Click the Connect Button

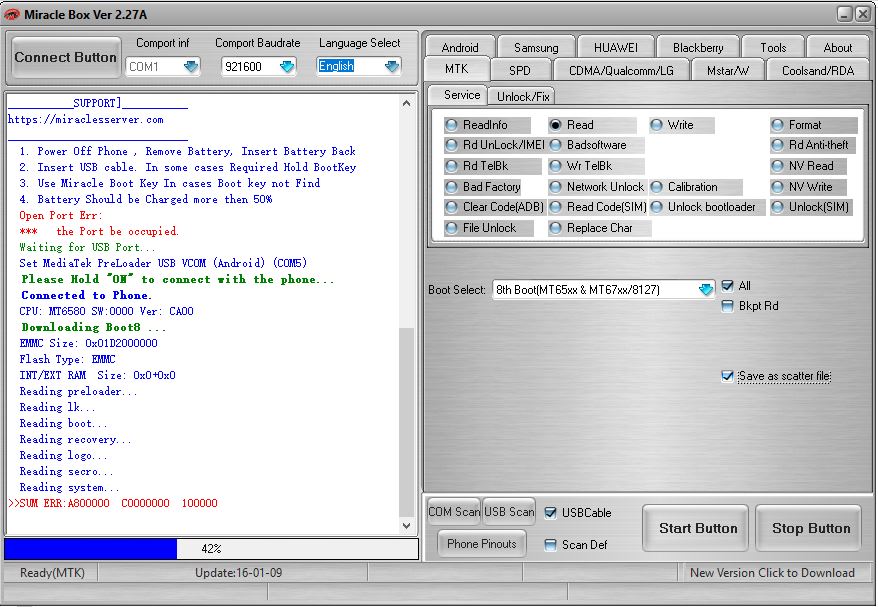coord(66,57)
